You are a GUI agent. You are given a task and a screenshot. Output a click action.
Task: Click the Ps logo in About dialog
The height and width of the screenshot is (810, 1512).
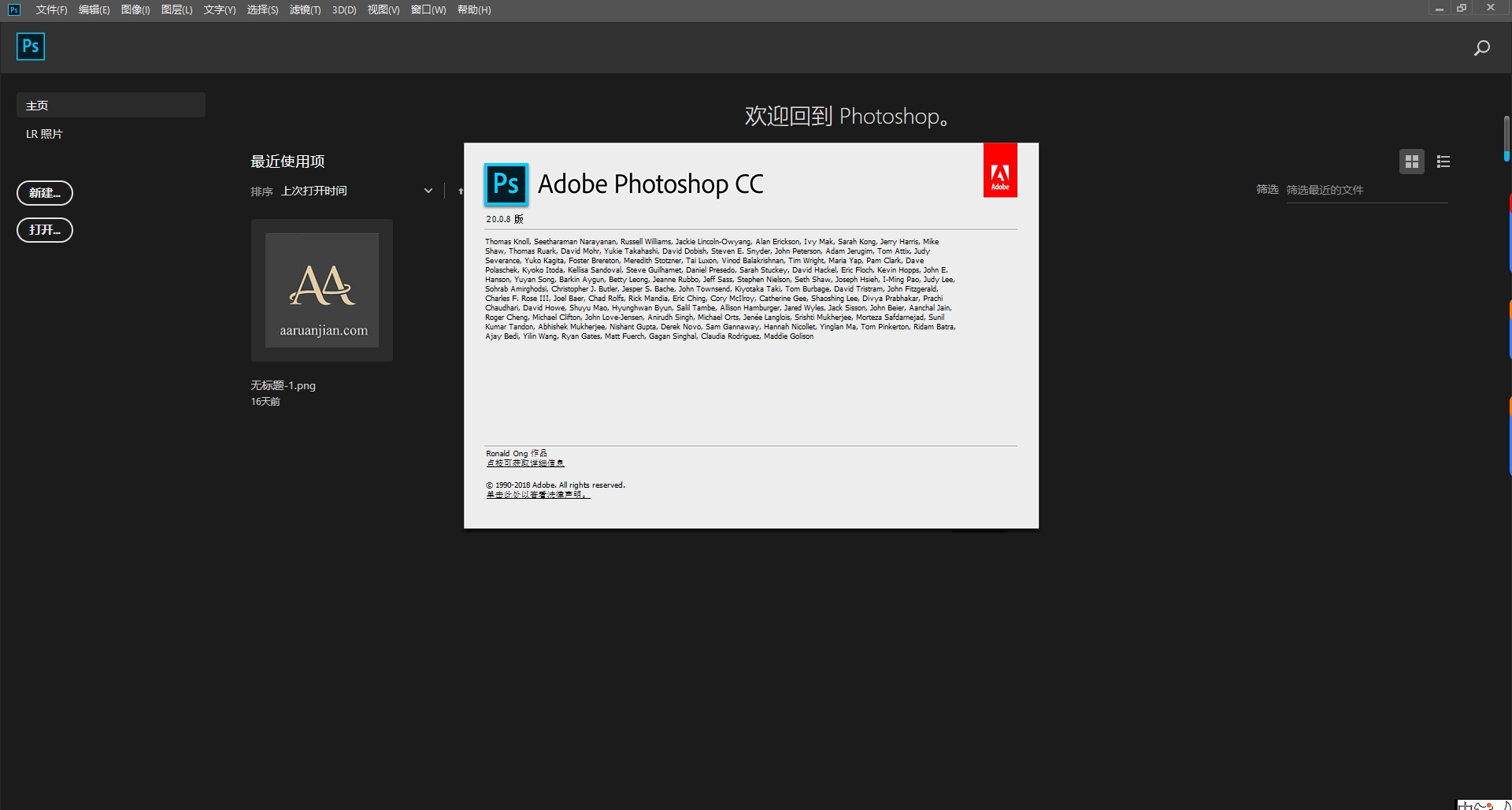click(506, 184)
